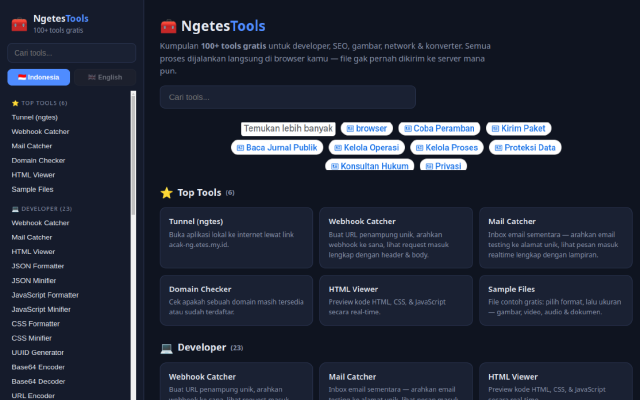Select Webhook Catcher under Developer sidebar
Viewport: 640px width, 400px height.
point(40,223)
